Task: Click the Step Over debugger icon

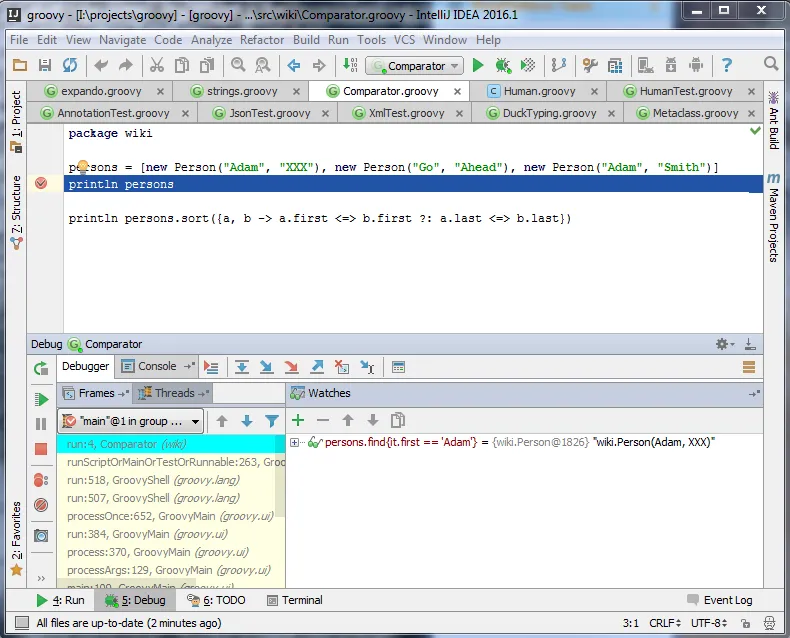Action: [x=242, y=367]
